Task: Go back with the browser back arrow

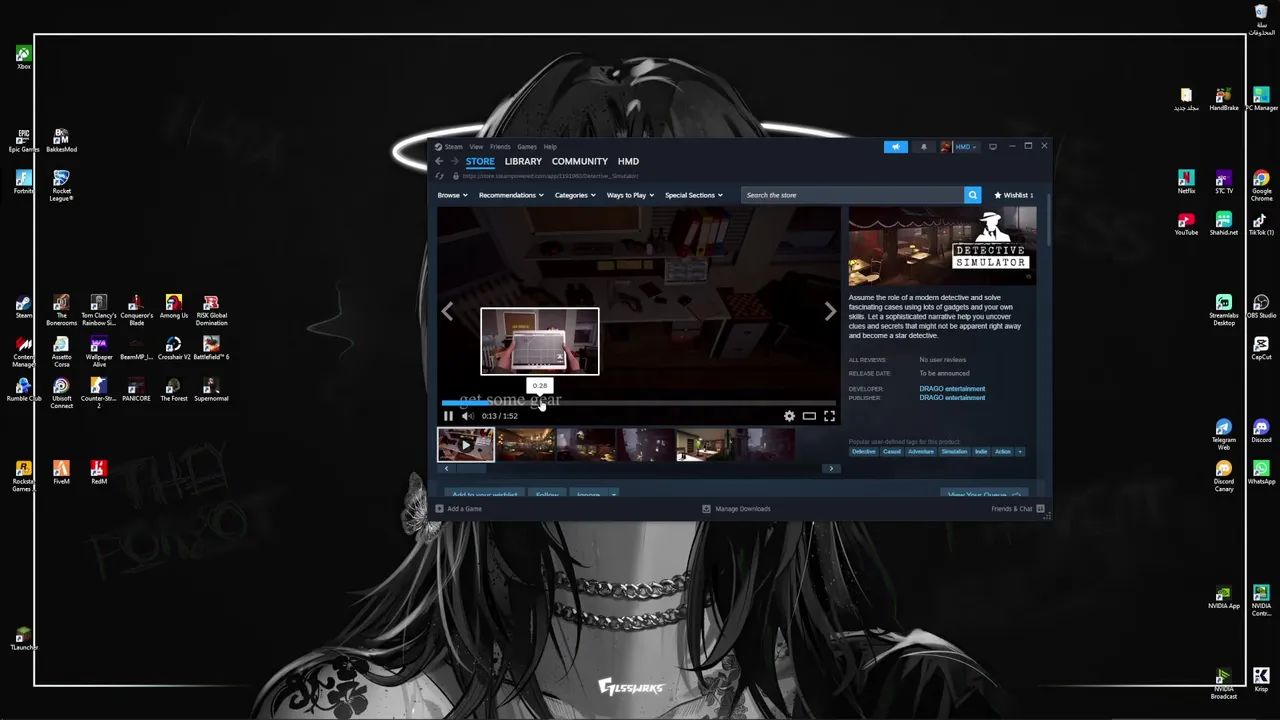Action: [439, 161]
